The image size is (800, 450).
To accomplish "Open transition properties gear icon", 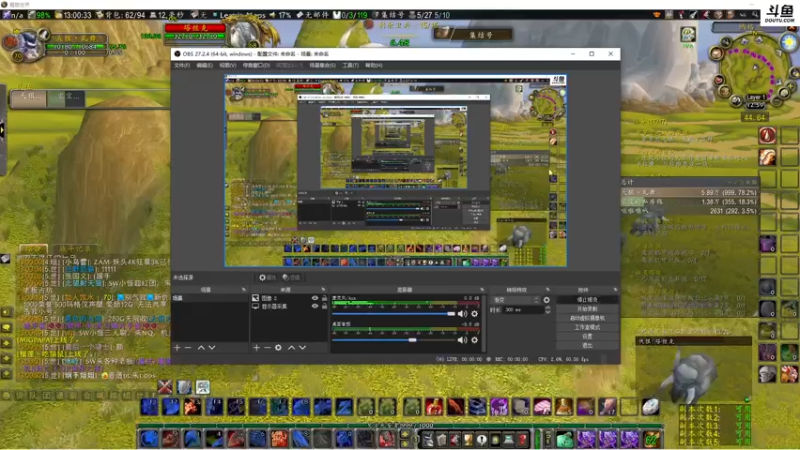I will click(546, 300).
